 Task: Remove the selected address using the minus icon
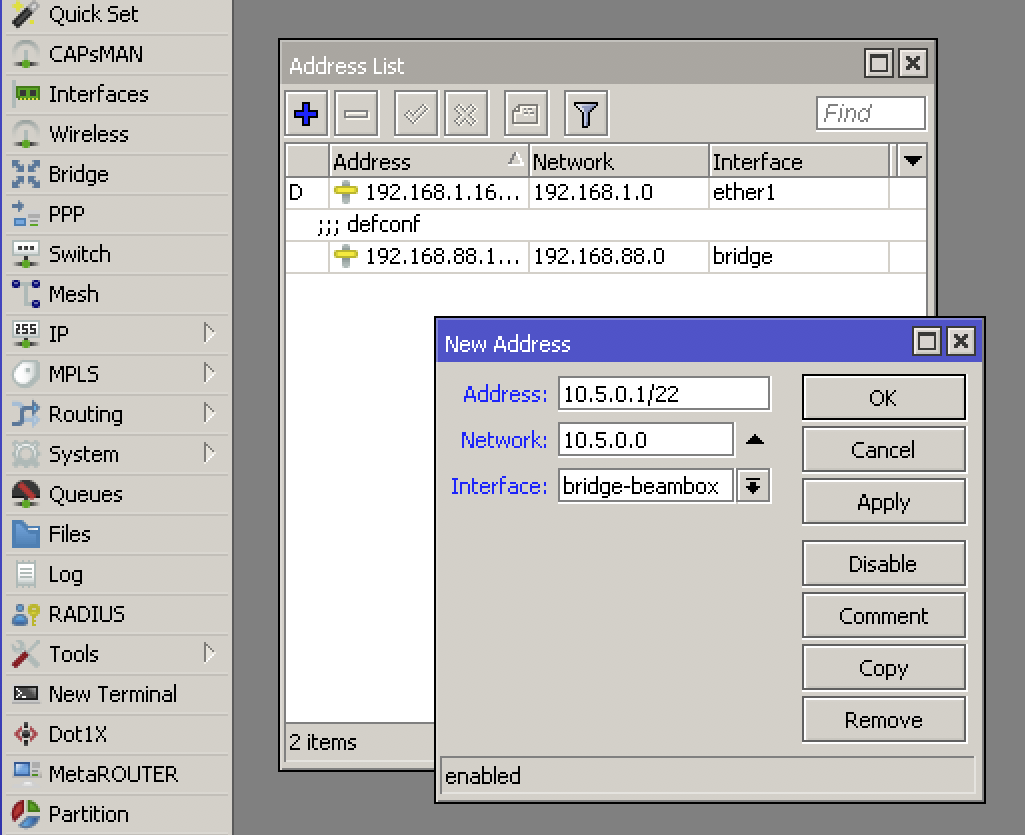(355, 113)
